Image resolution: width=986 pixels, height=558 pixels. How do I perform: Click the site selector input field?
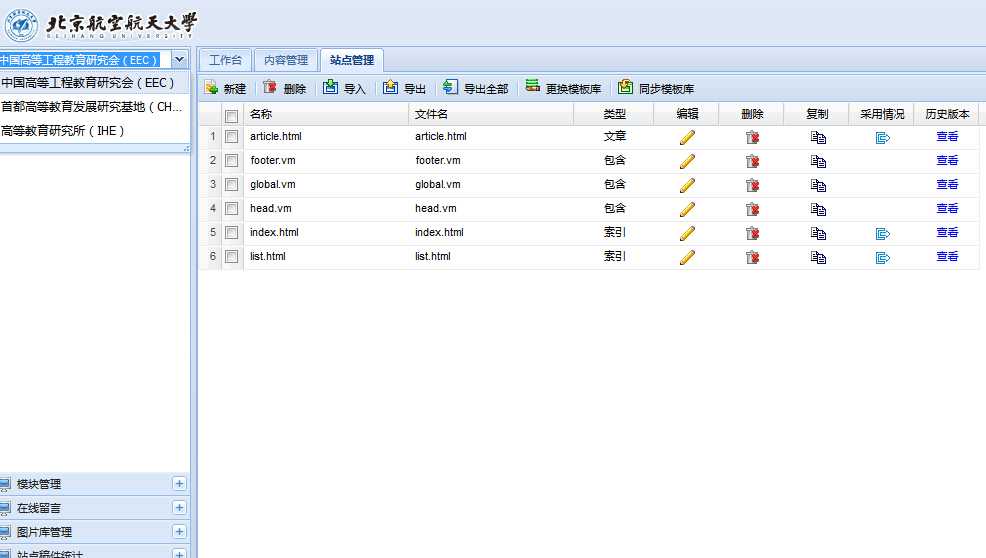[85, 60]
